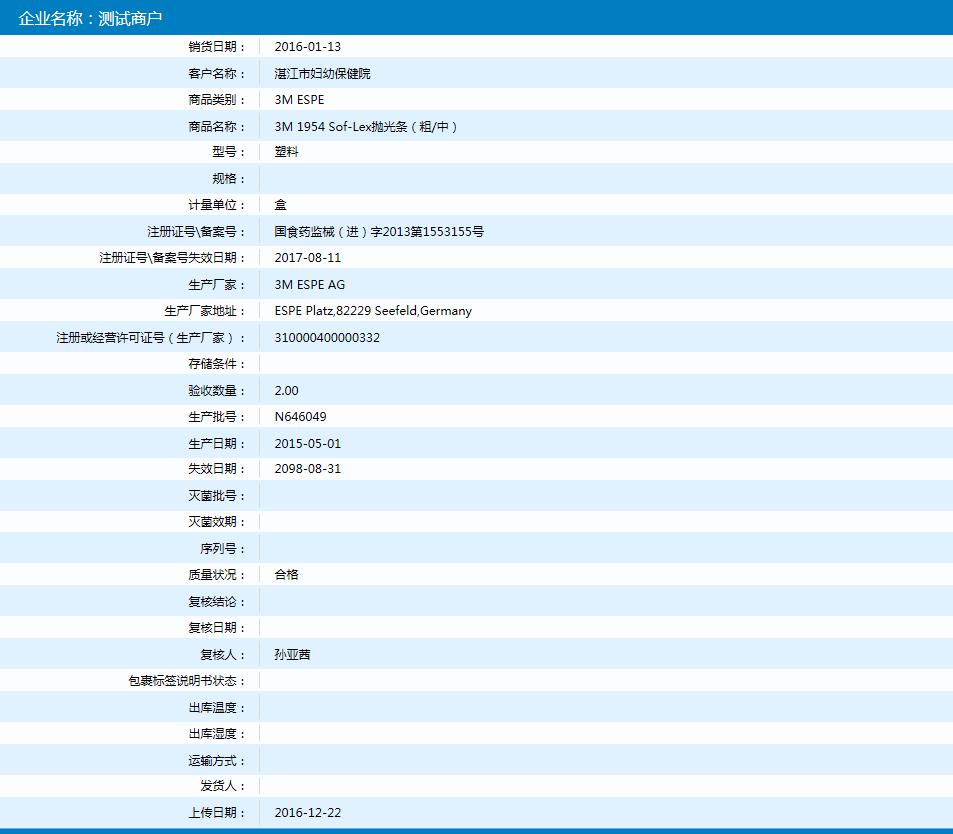Click the 存储条件 field label
953x834 pixels.
pos(216,364)
